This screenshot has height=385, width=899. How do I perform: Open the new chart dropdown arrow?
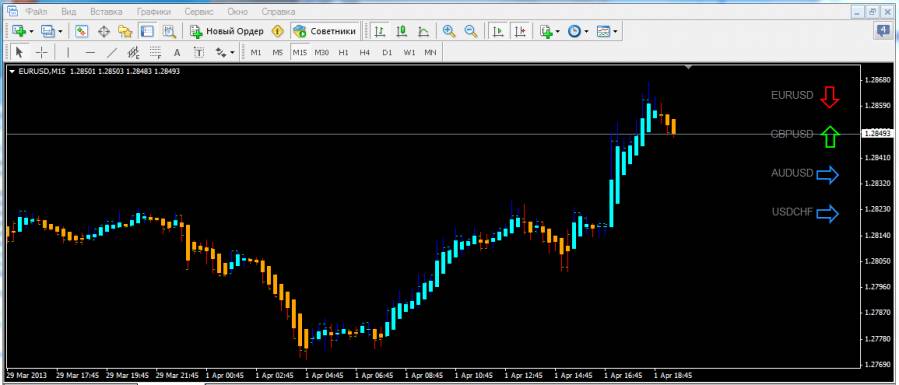point(32,32)
